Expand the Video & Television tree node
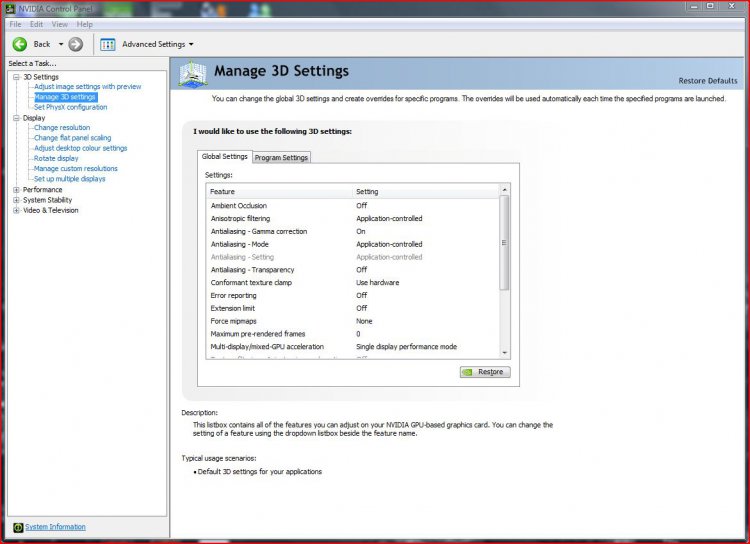The width and height of the screenshot is (750, 544). click(x=16, y=211)
